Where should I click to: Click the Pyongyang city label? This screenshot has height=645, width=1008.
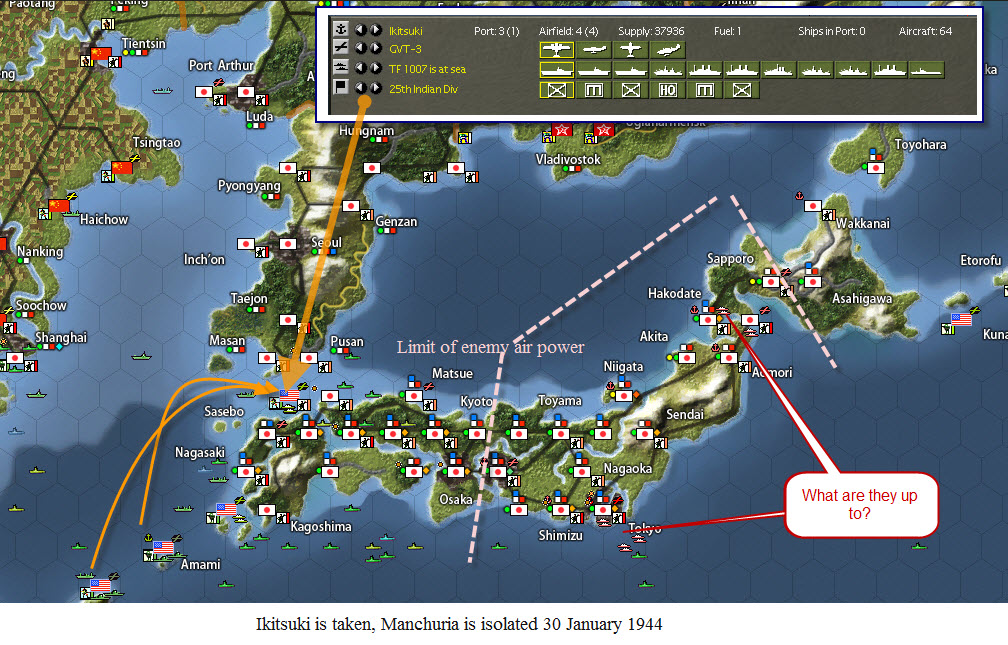point(249,186)
